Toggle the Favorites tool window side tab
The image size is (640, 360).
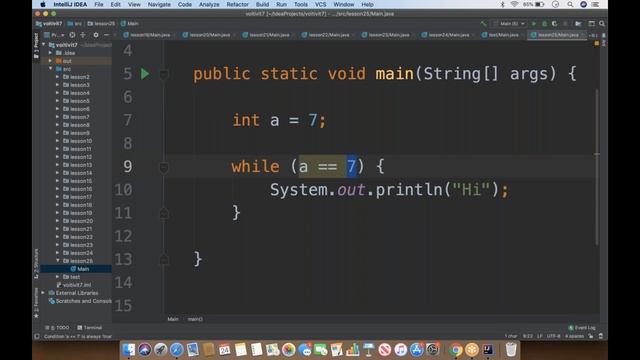click(x=36, y=303)
